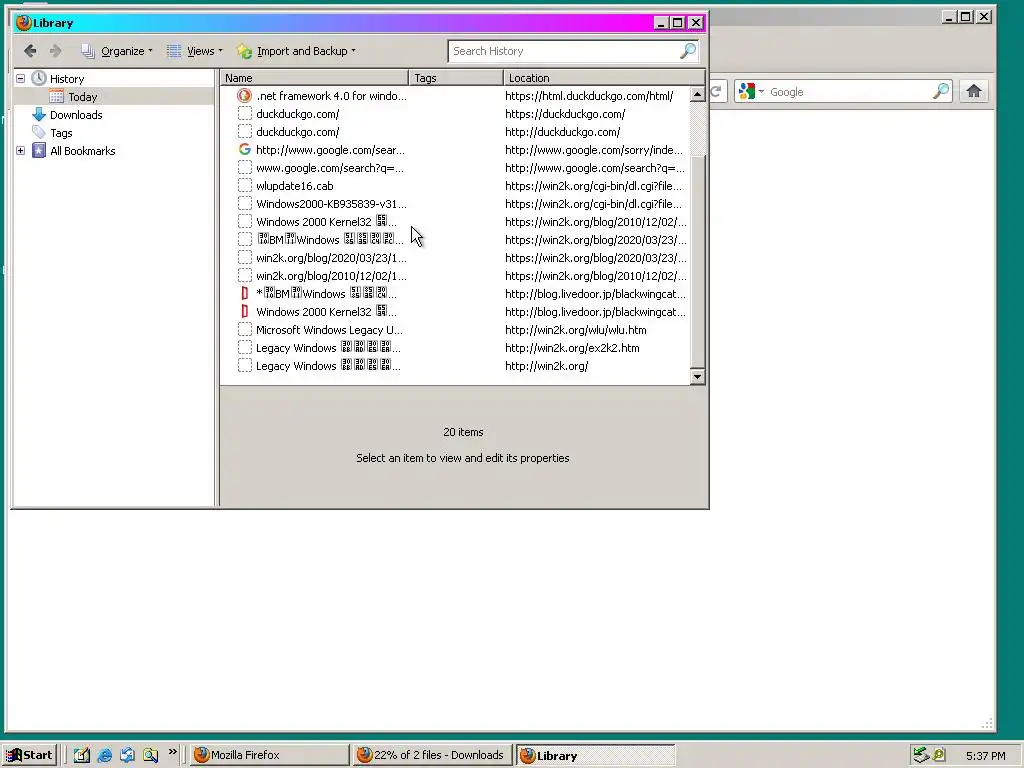Click DuckDuckGo favicon of .net framework entry

pos(244,96)
